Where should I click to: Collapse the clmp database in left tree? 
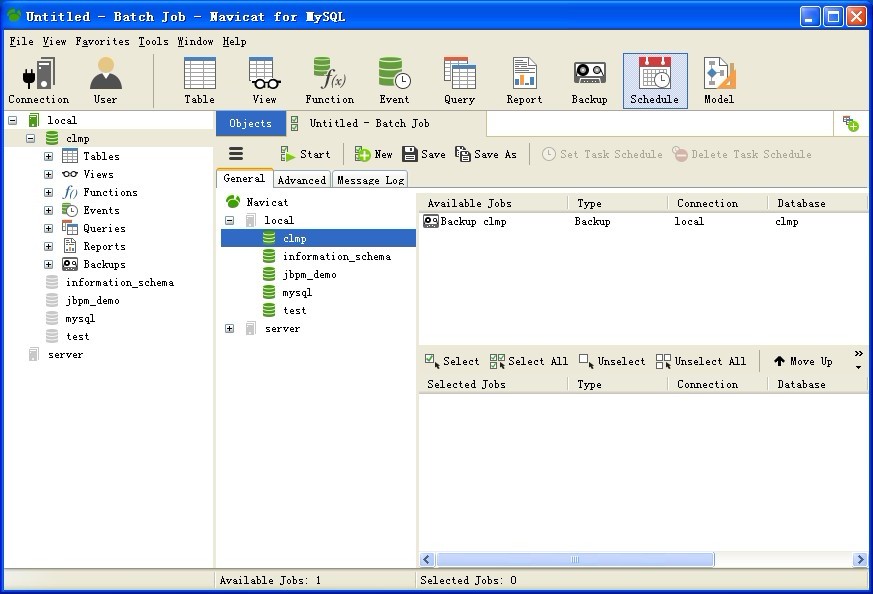[31, 139]
